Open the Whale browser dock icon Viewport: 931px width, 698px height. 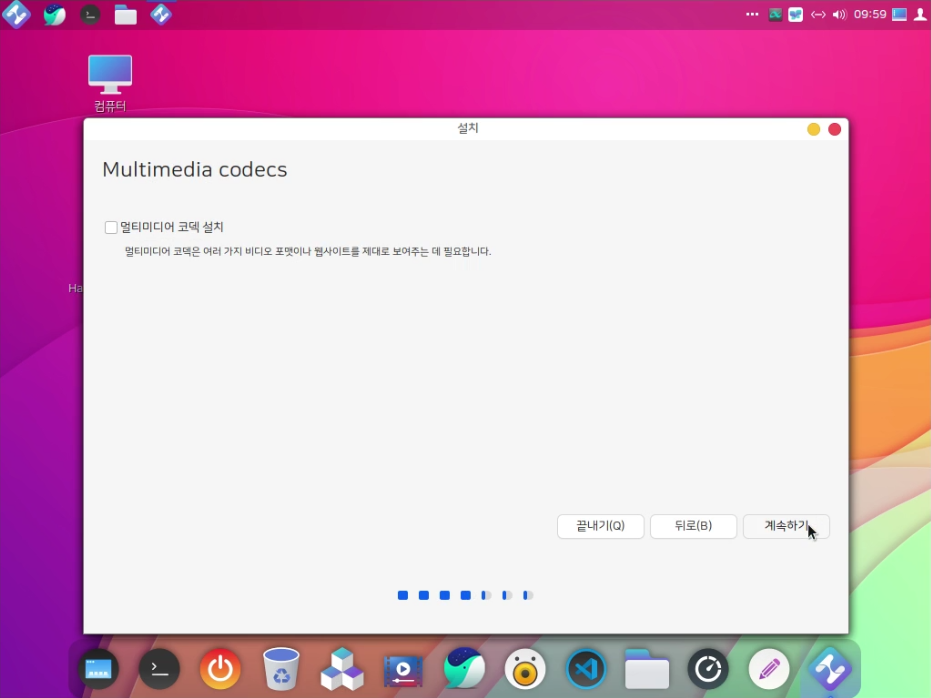click(x=464, y=668)
